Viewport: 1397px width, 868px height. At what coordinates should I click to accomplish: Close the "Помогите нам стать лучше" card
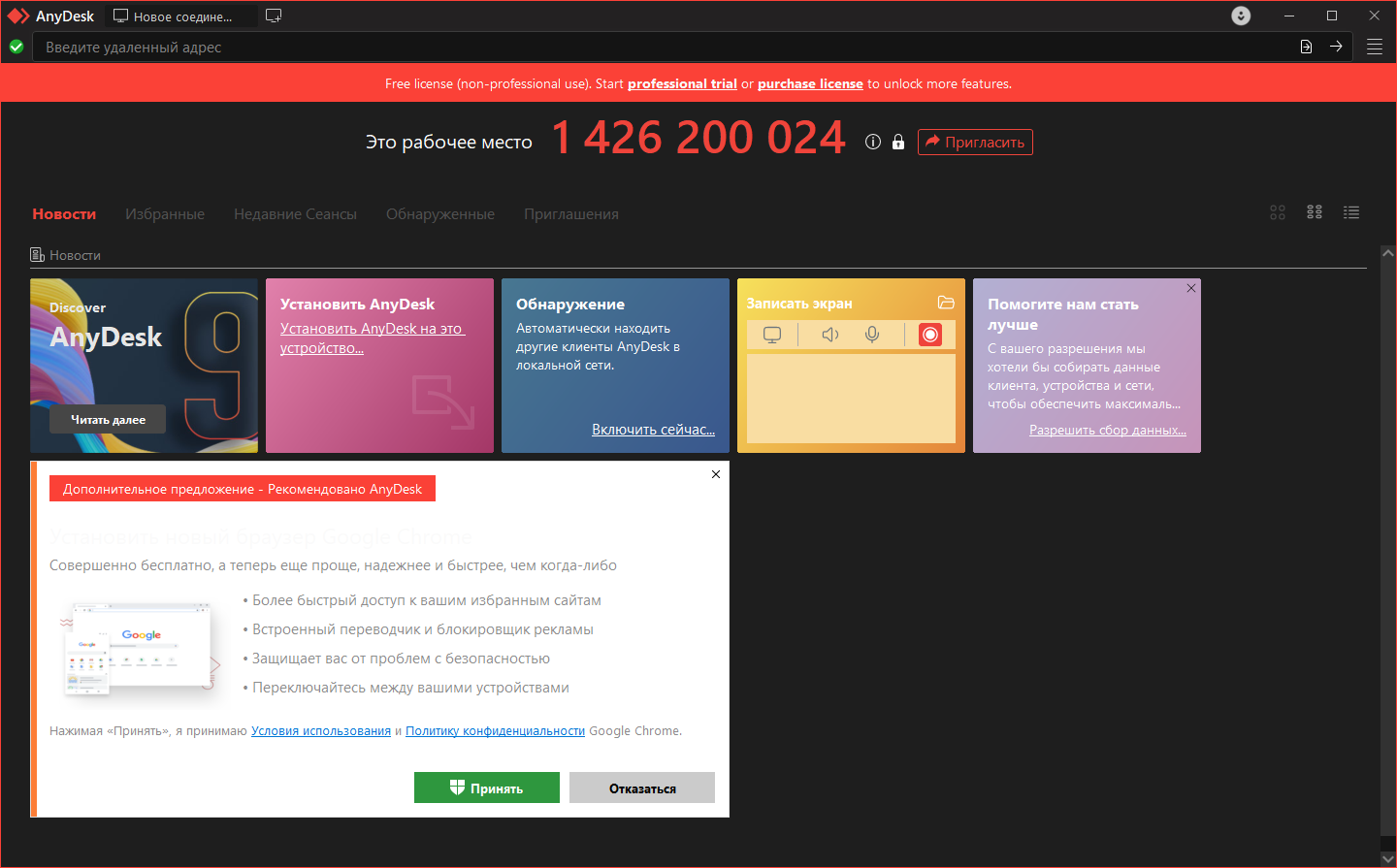coord(1191,288)
